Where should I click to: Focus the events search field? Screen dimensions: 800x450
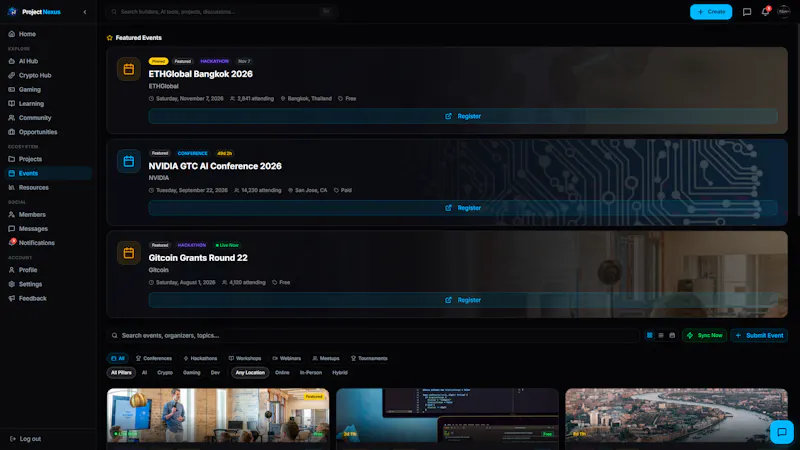(x=373, y=336)
